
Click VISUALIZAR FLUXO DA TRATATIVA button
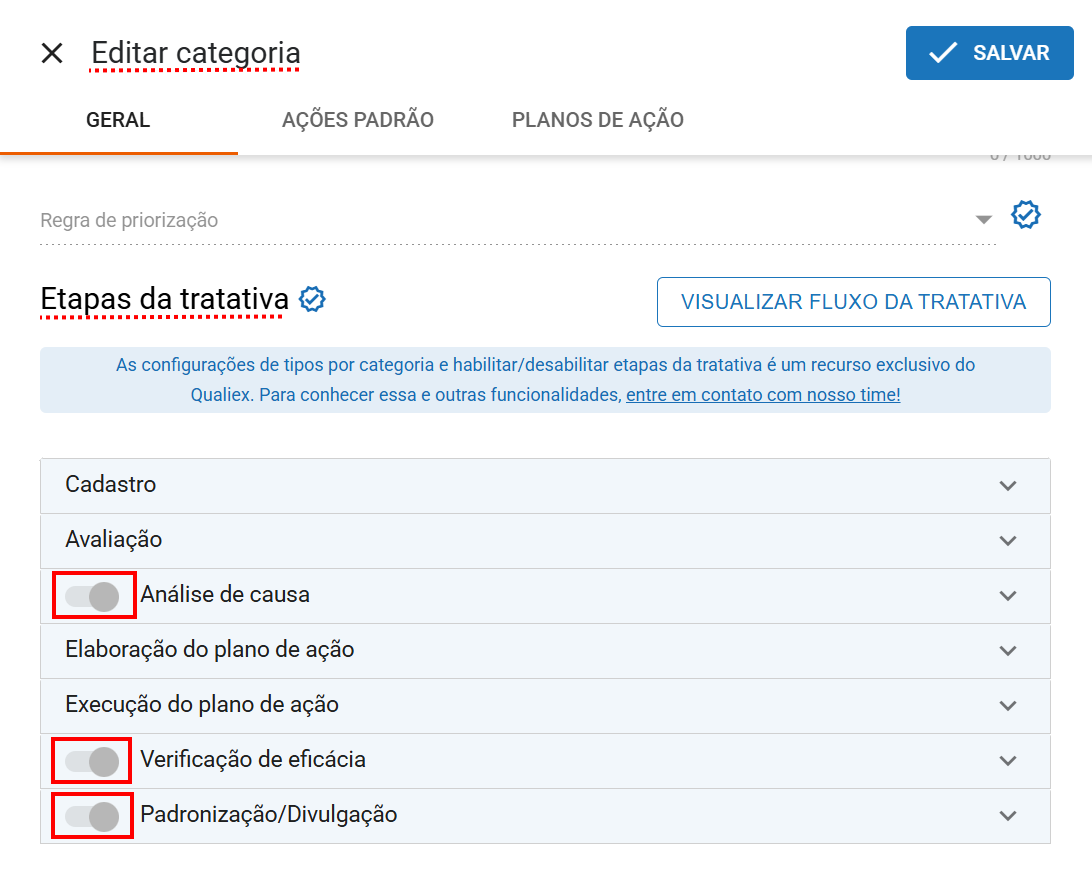pos(853,302)
